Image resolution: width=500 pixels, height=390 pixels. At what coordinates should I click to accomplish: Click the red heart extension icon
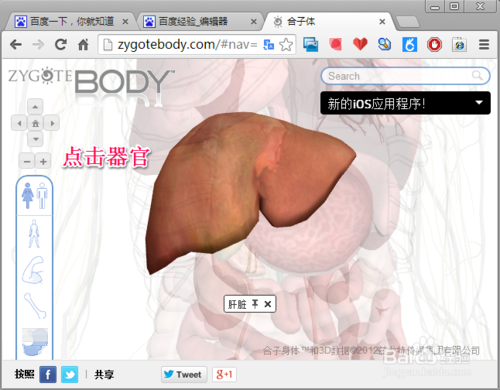pos(360,44)
